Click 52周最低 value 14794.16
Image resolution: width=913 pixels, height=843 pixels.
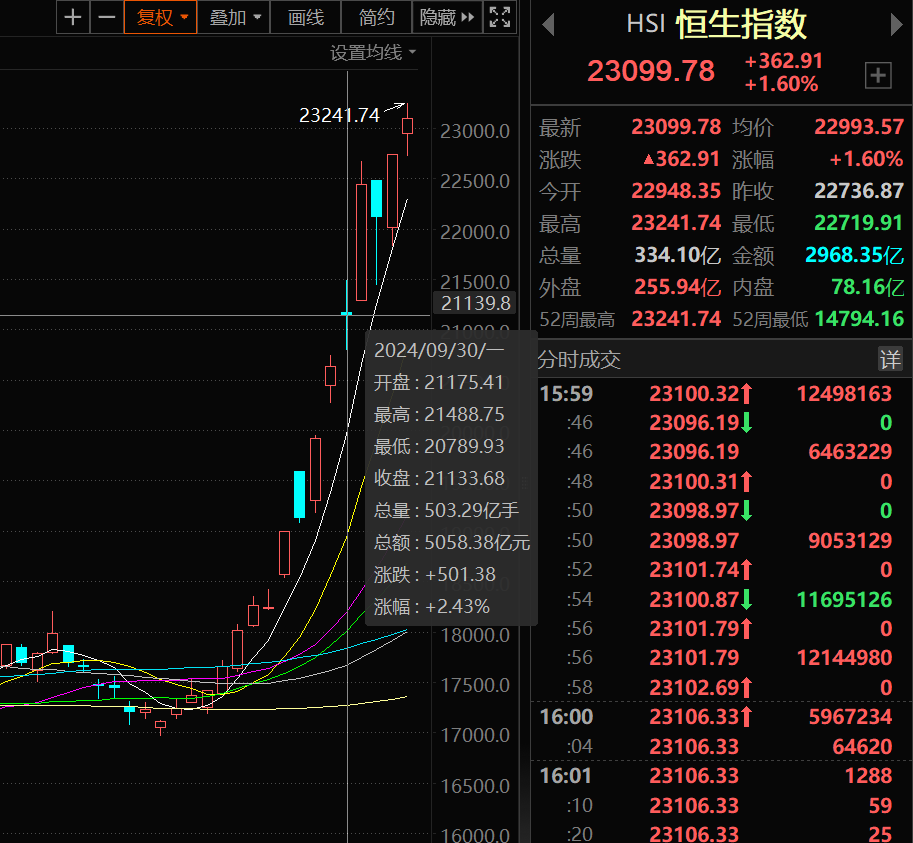coord(859,319)
